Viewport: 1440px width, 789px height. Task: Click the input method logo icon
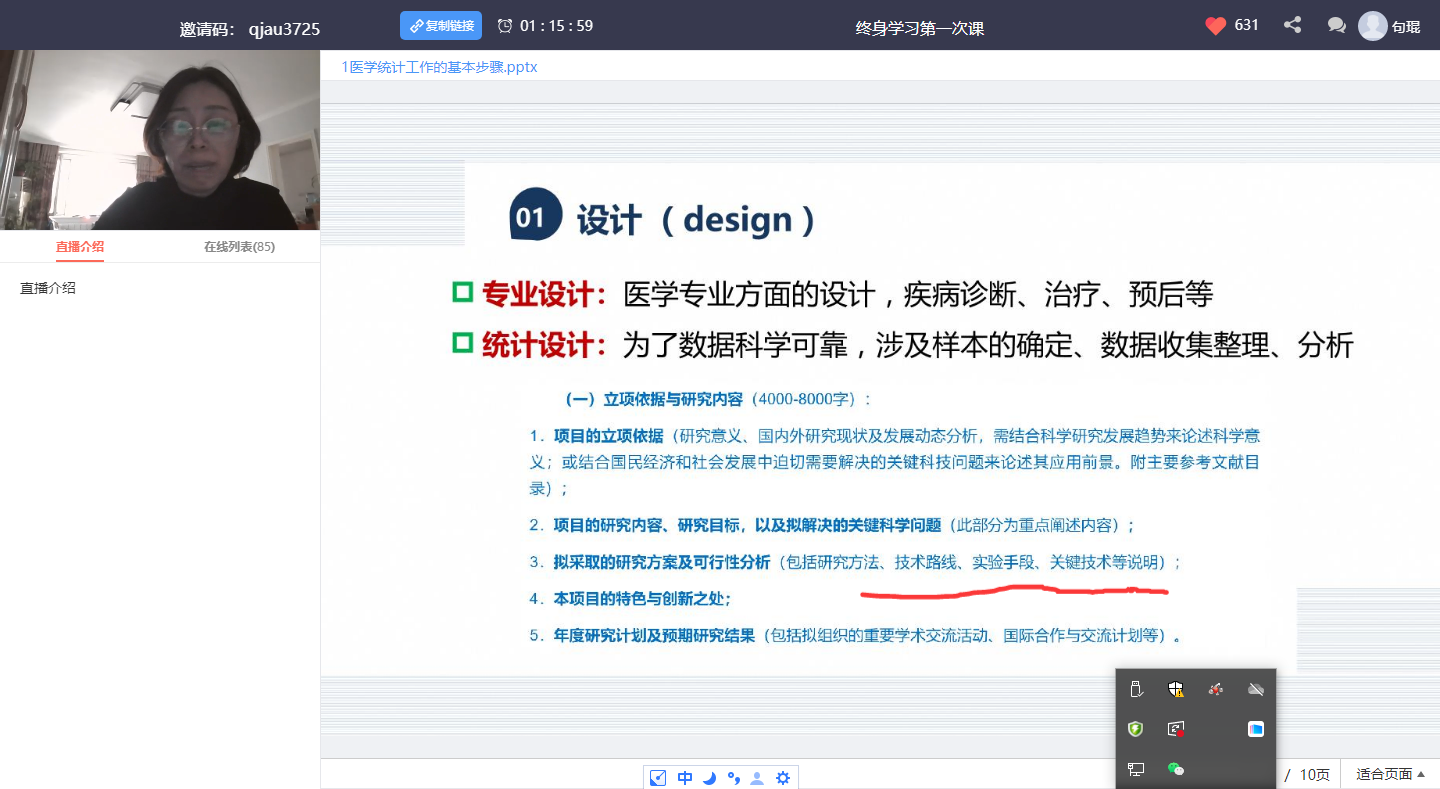(658, 778)
